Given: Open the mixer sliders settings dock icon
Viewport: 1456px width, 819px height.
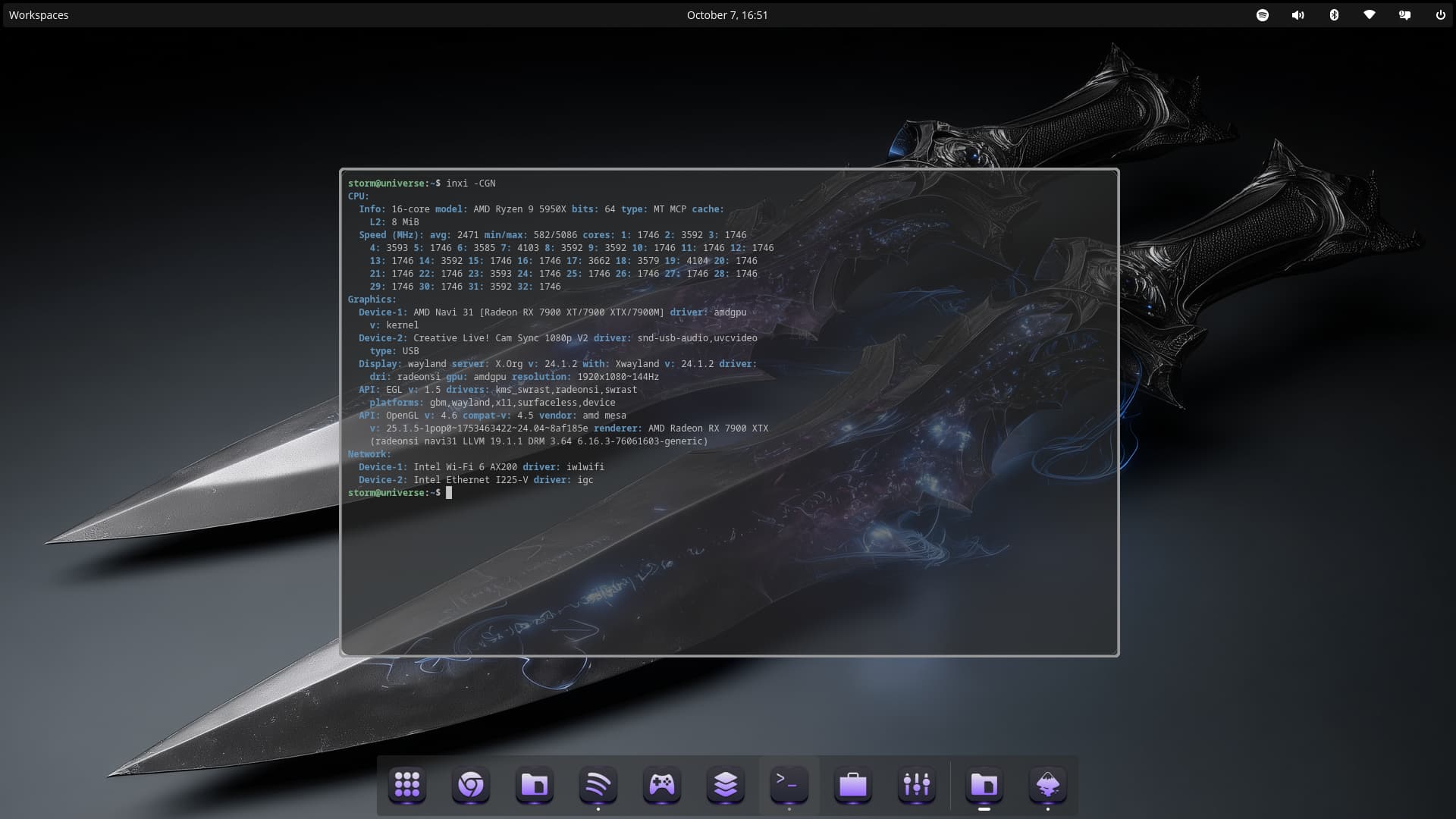Looking at the screenshot, I should click(x=917, y=785).
